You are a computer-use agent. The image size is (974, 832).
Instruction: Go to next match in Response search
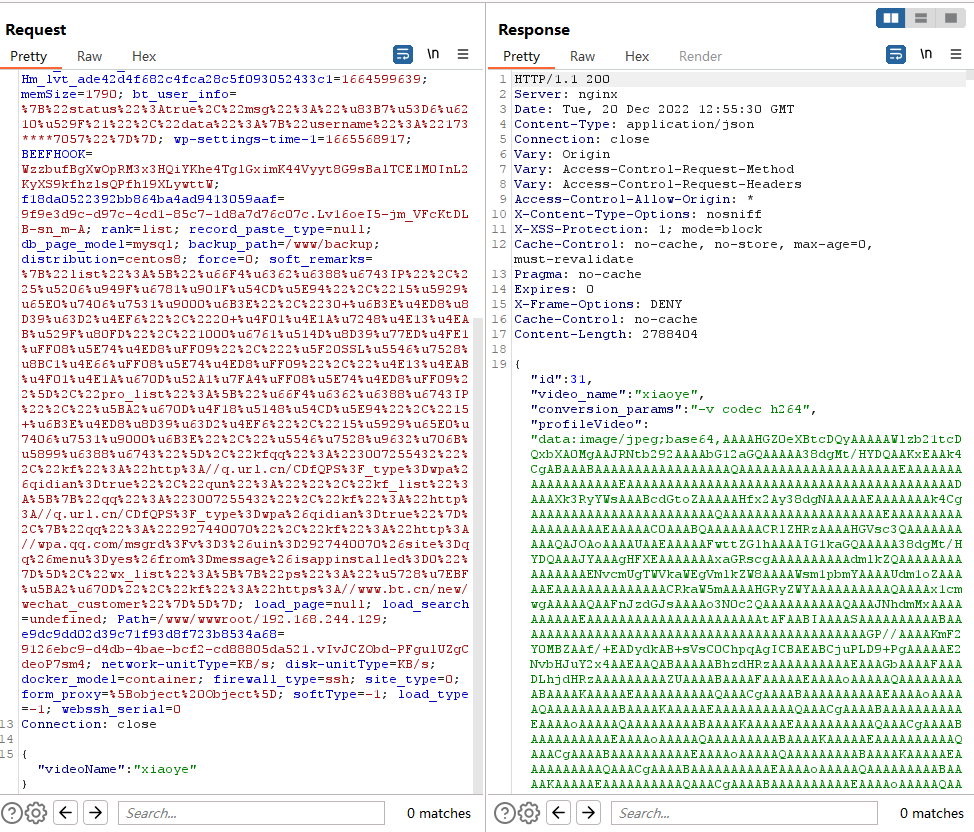(588, 812)
